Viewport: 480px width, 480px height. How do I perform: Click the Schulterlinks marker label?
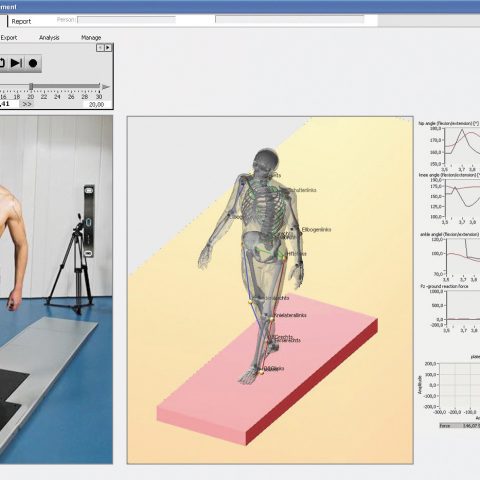pos(302,190)
